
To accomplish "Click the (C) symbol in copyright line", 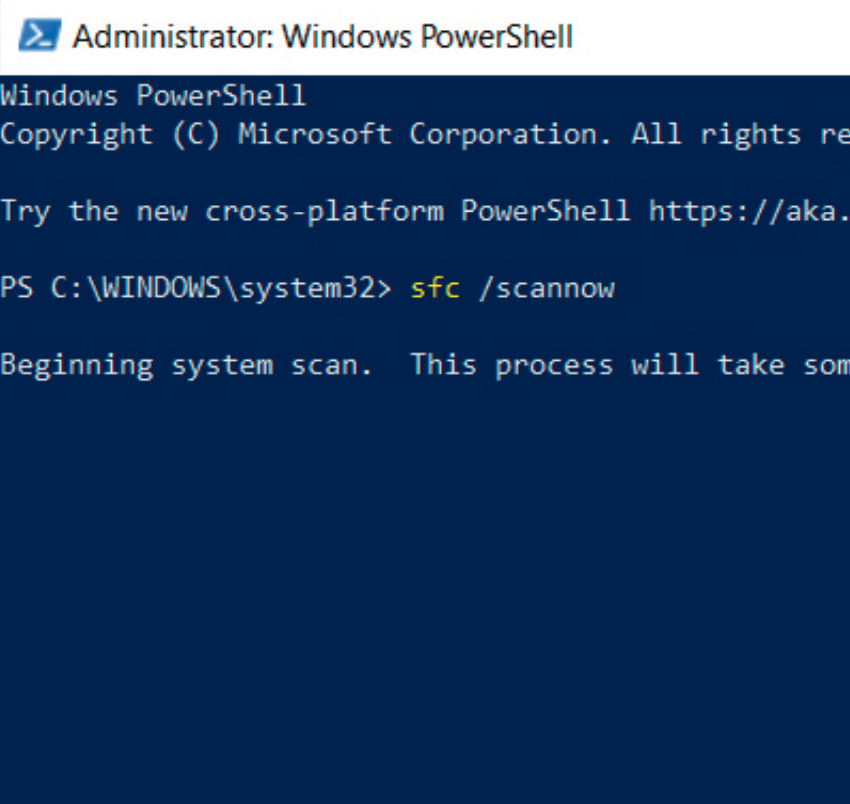I will [196, 134].
